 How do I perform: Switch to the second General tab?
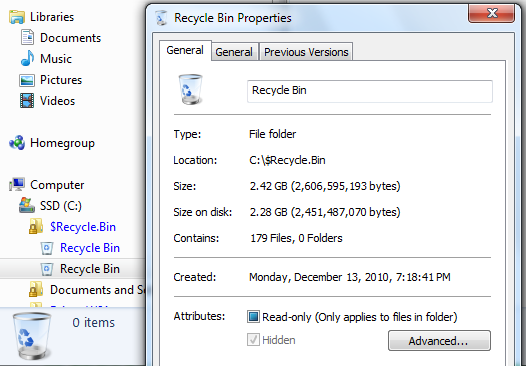[234, 52]
